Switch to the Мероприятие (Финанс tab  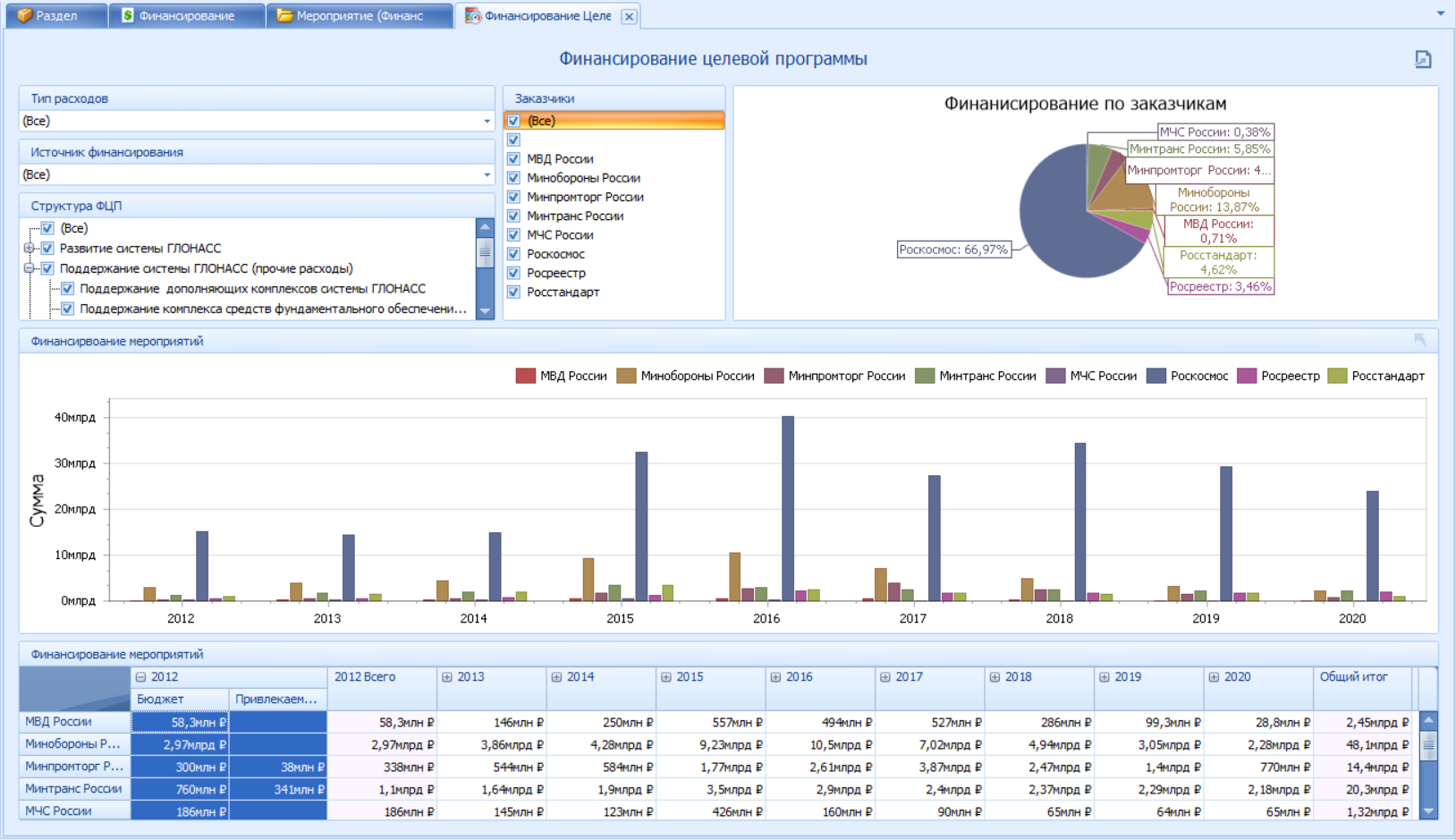pos(360,15)
